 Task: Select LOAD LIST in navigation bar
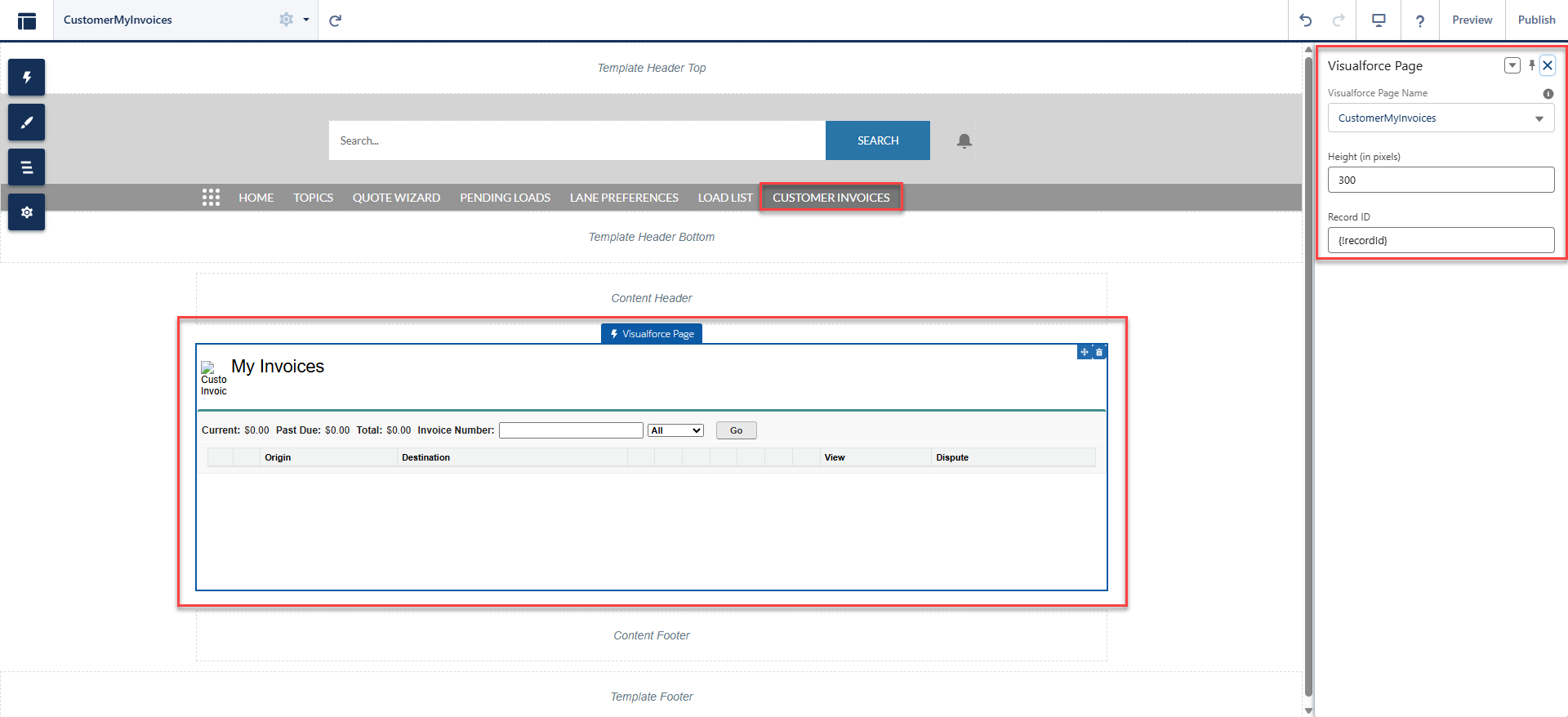(x=725, y=198)
